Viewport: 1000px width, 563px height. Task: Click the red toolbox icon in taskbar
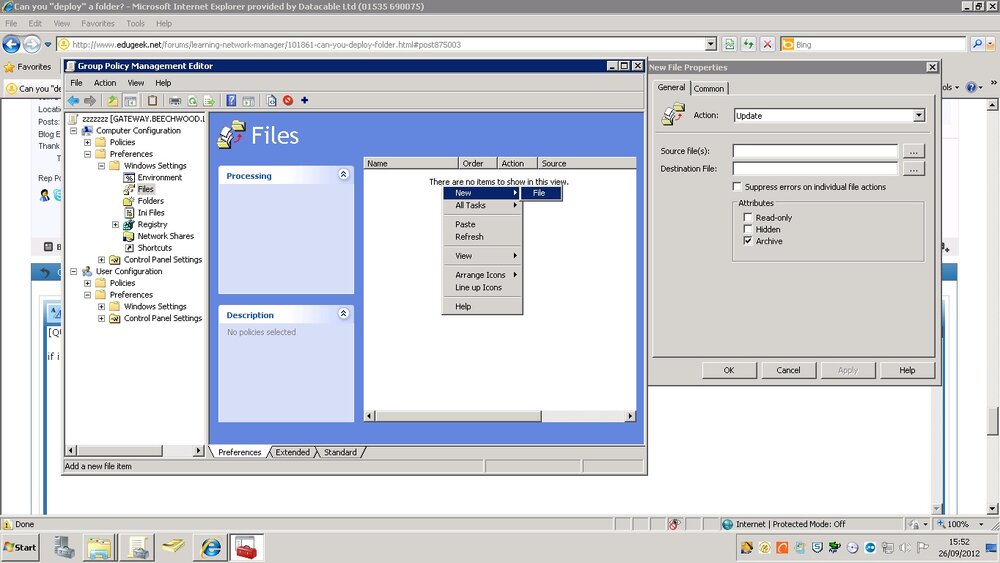246,547
